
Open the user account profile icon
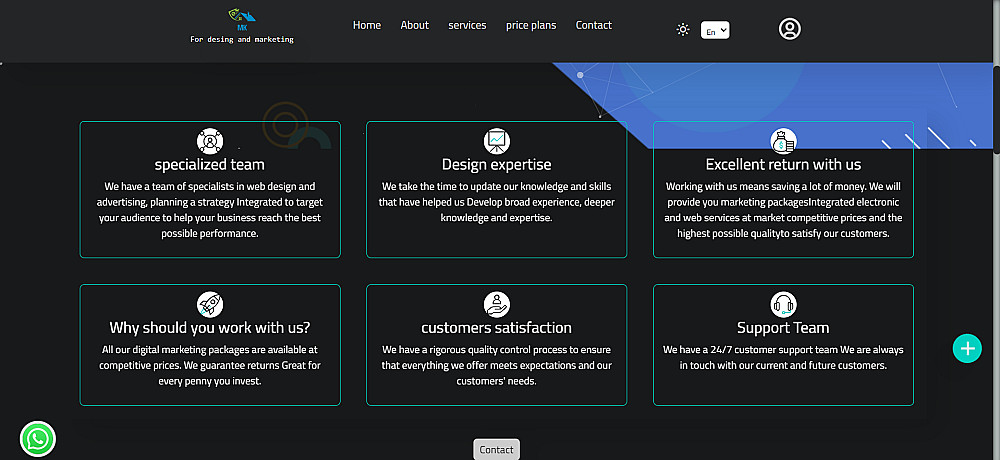coord(790,29)
